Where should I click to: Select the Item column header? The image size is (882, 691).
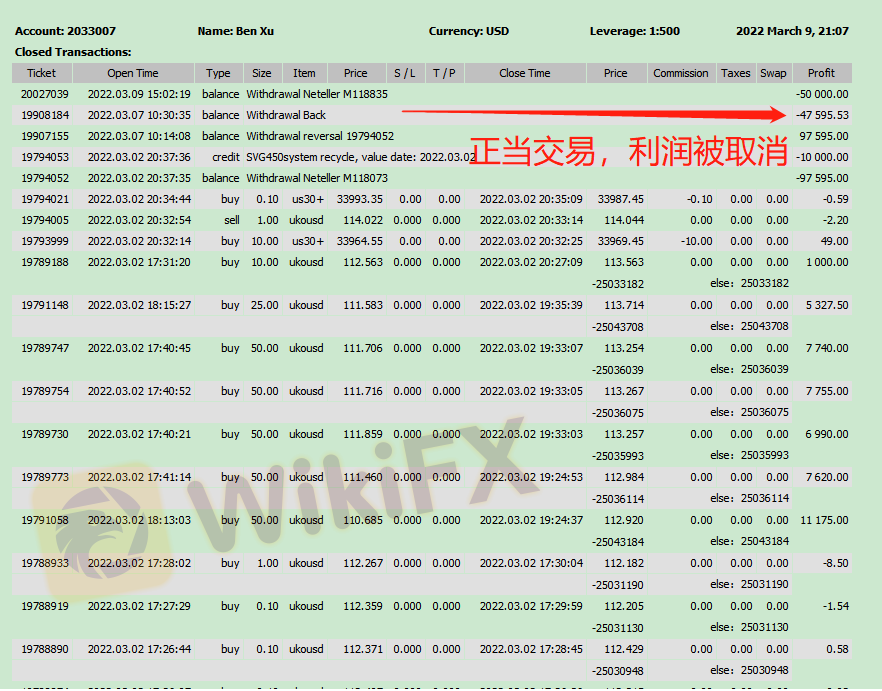(304, 73)
